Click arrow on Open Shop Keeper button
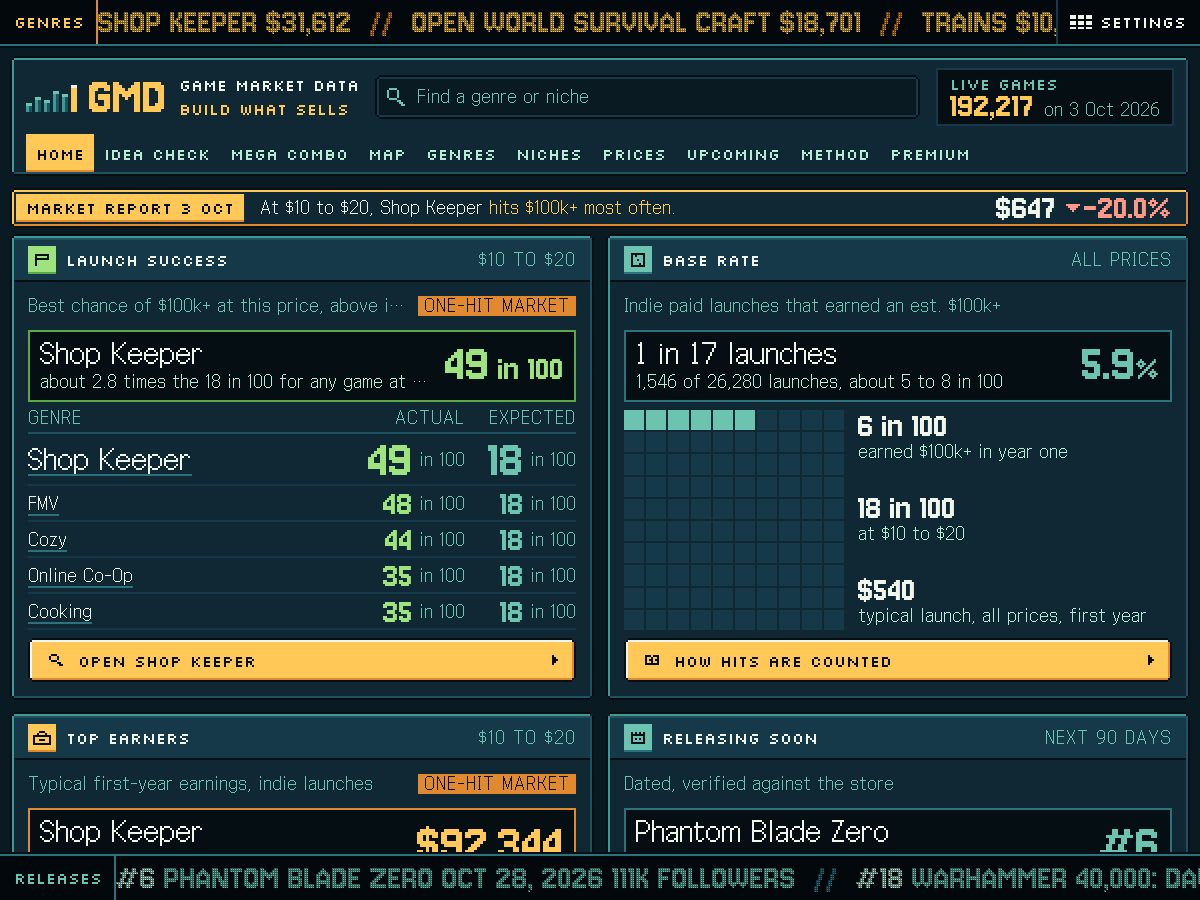1200x900 pixels. pos(555,660)
